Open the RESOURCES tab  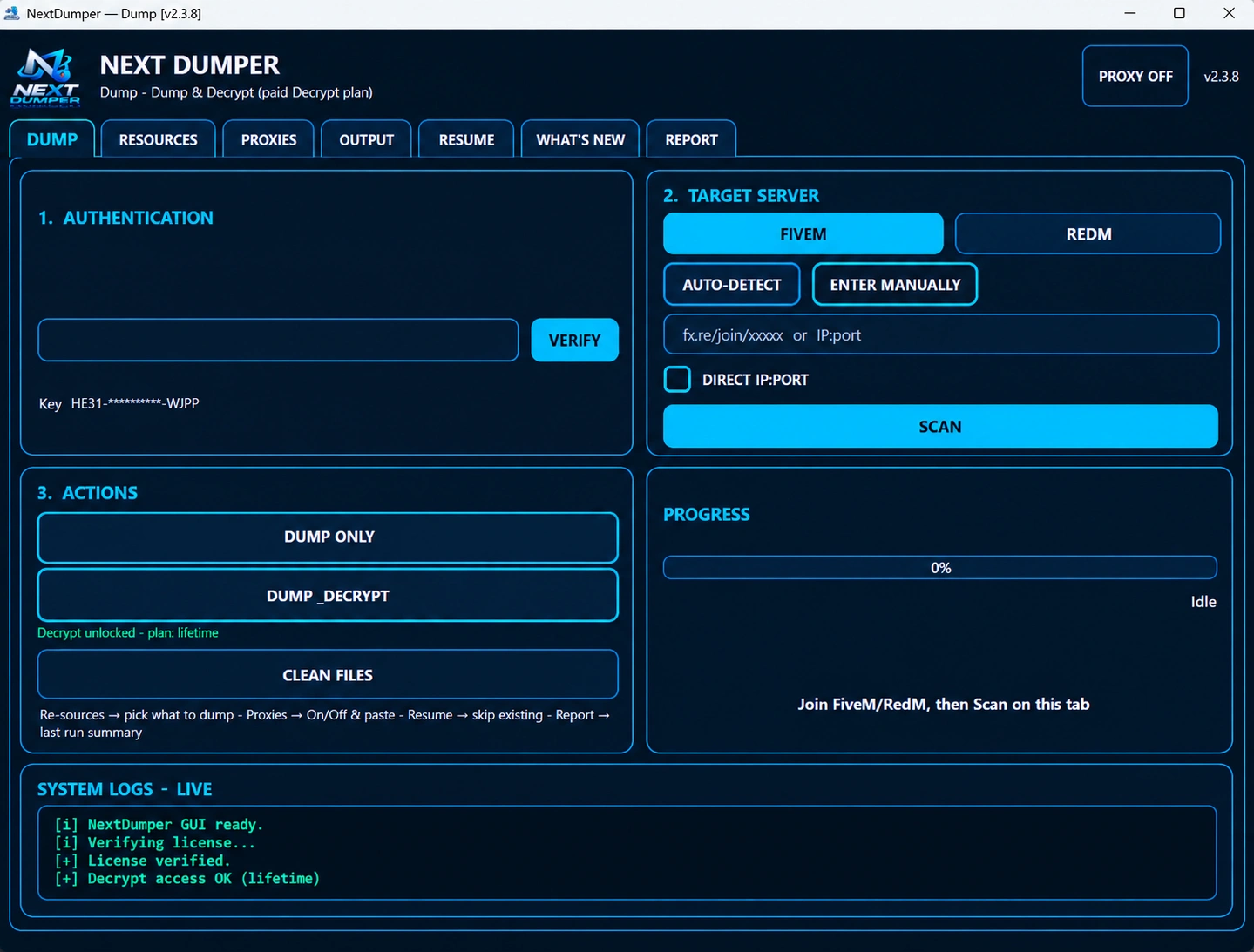click(158, 139)
